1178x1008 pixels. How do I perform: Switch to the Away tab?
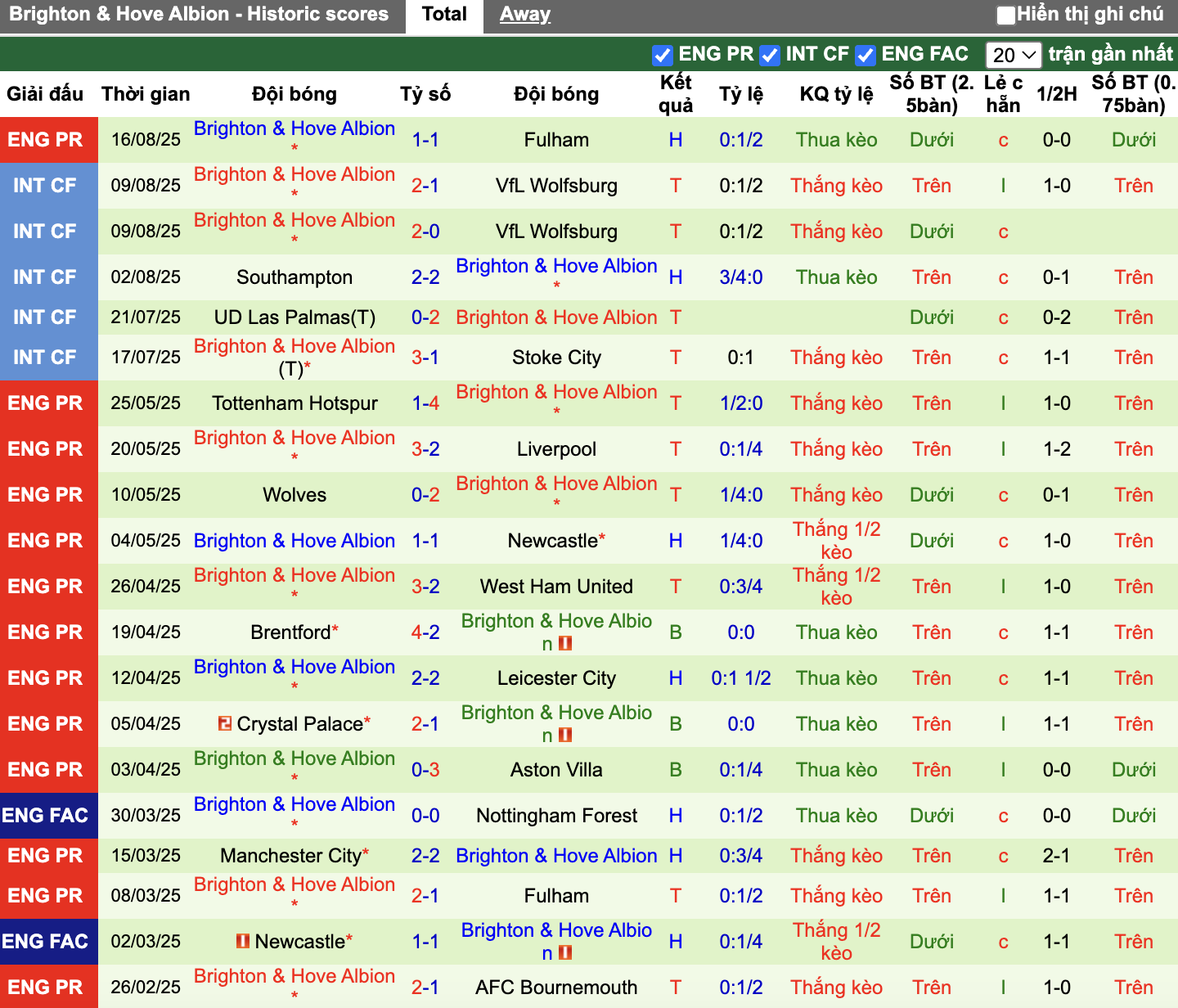[x=525, y=14]
